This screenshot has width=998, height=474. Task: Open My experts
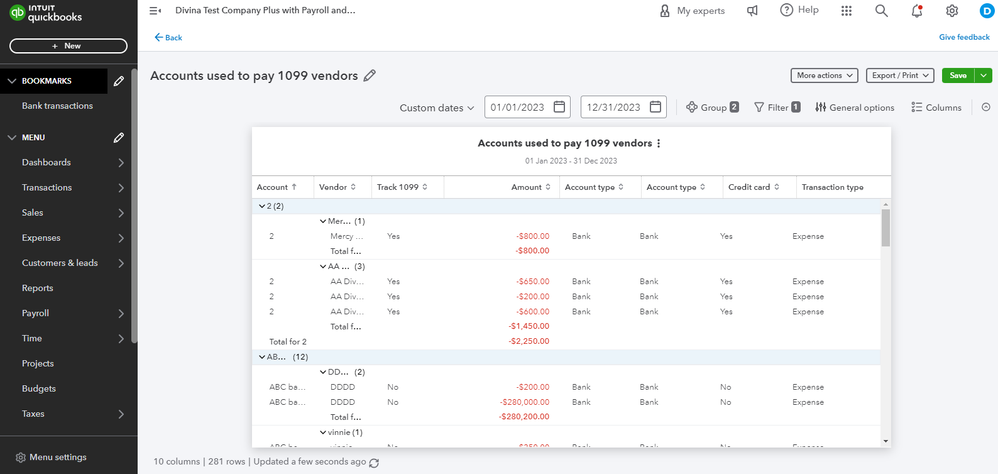(x=692, y=11)
